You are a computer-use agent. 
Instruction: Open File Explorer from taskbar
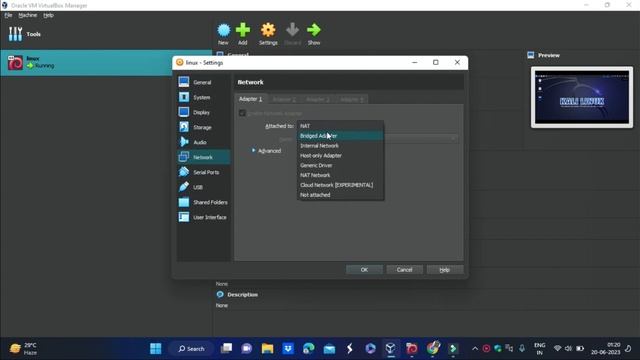[267, 349]
